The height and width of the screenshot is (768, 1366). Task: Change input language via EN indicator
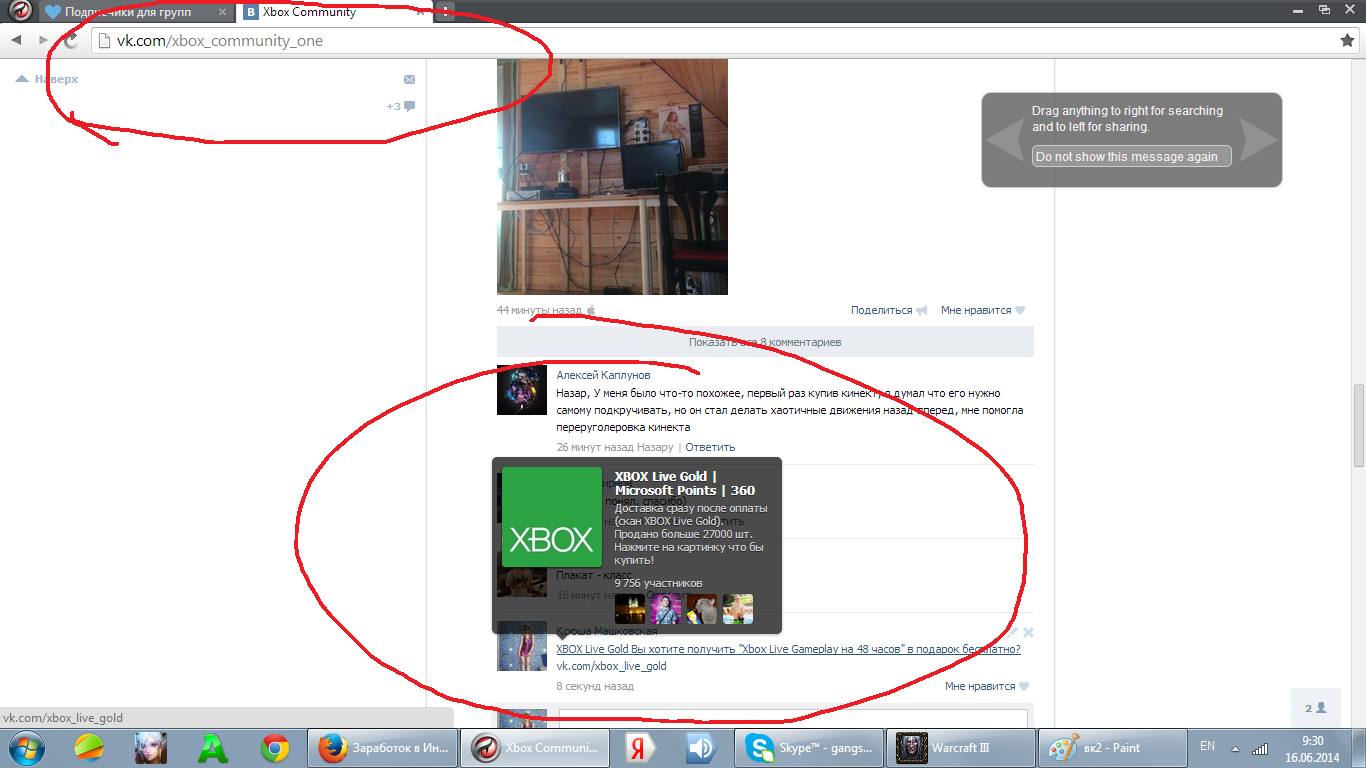(1207, 746)
